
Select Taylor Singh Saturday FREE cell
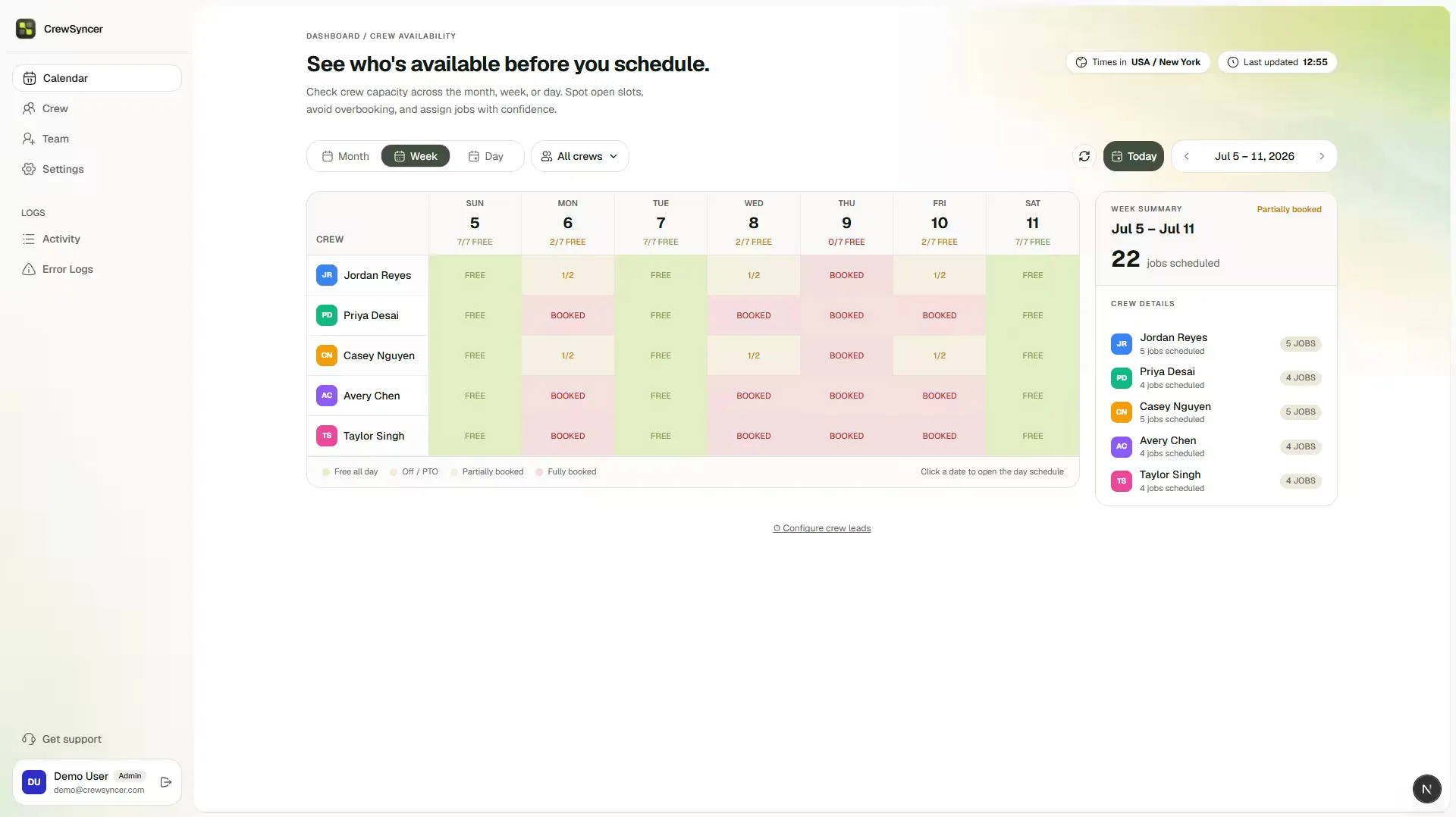click(x=1032, y=436)
